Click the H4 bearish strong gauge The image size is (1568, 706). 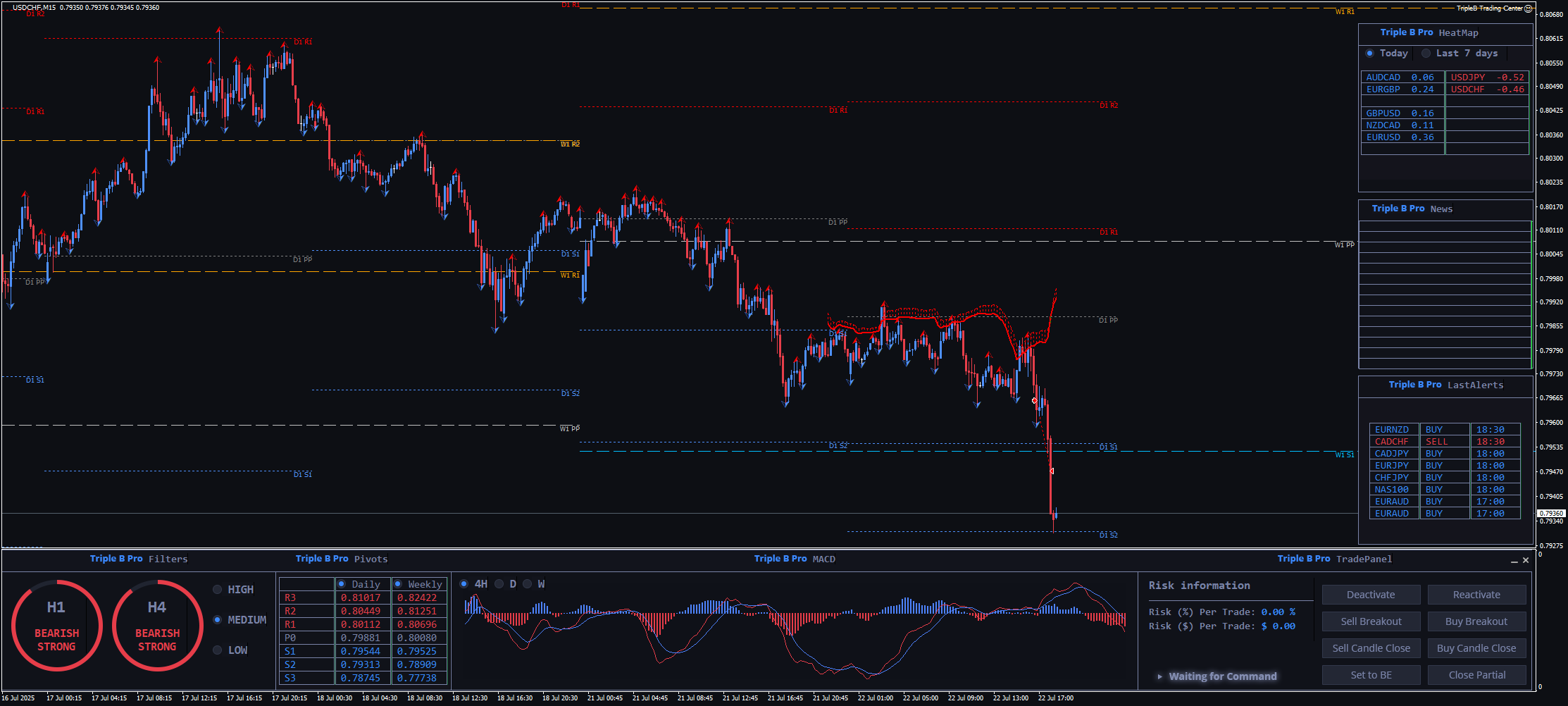[x=157, y=625]
